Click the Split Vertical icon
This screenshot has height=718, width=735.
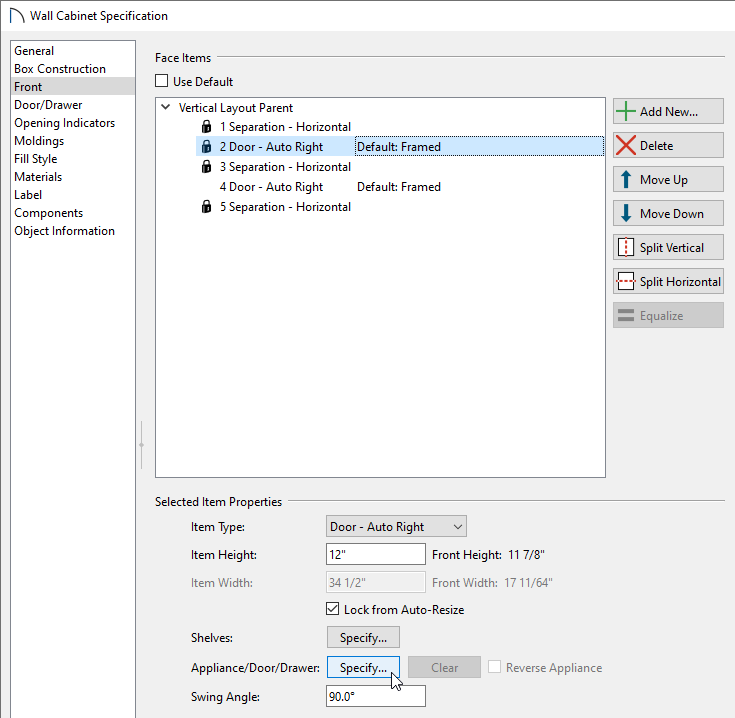pyautogui.click(x=626, y=247)
